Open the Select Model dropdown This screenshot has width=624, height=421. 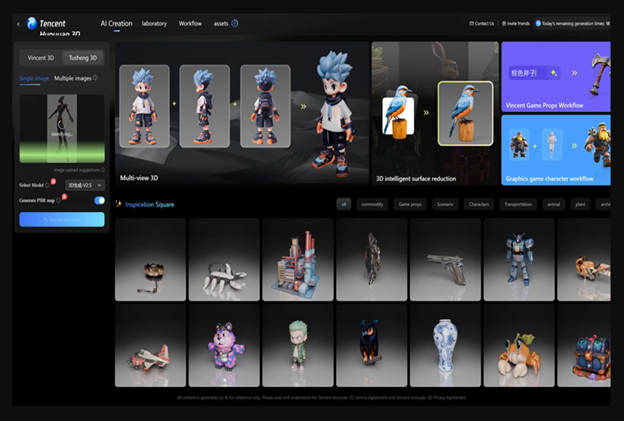pyautogui.click(x=84, y=185)
